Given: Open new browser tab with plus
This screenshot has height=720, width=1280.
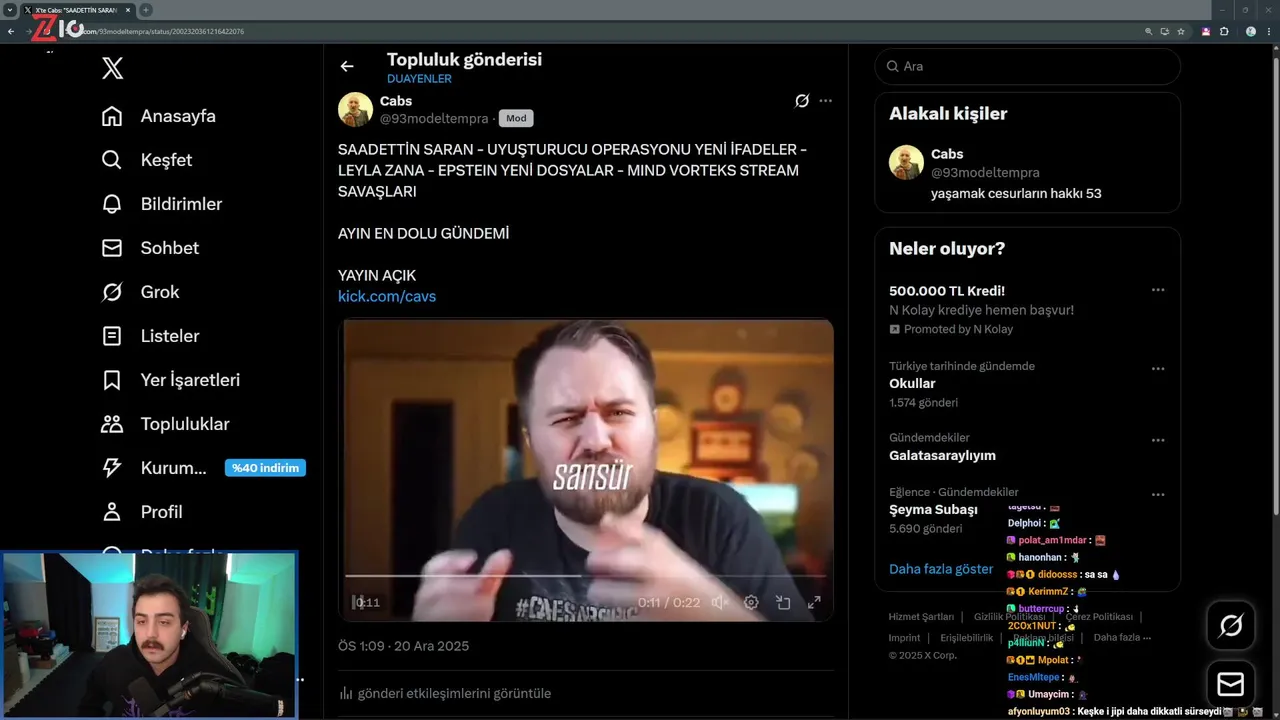Looking at the screenshot, I should click(x=146, y=10).
